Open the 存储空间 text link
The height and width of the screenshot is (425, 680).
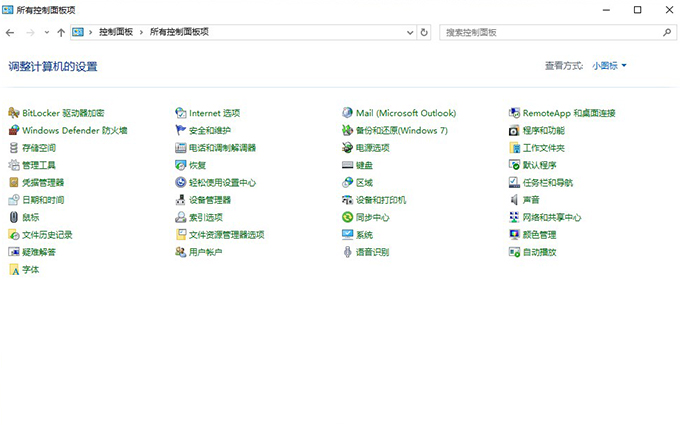click(39, 148)
